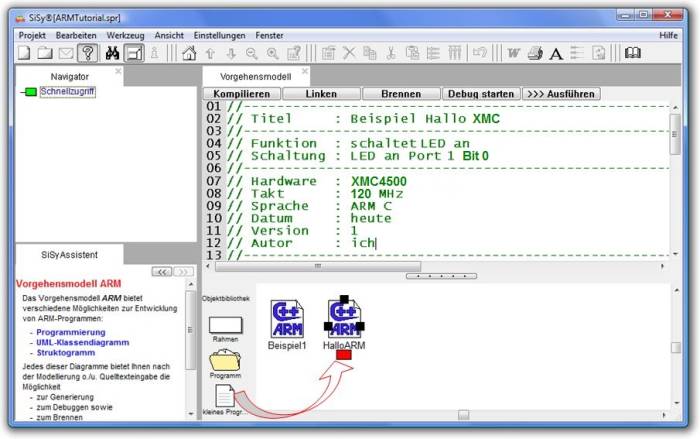
Task: Pick the Rahmen object from the library
Action: point(224,324)
